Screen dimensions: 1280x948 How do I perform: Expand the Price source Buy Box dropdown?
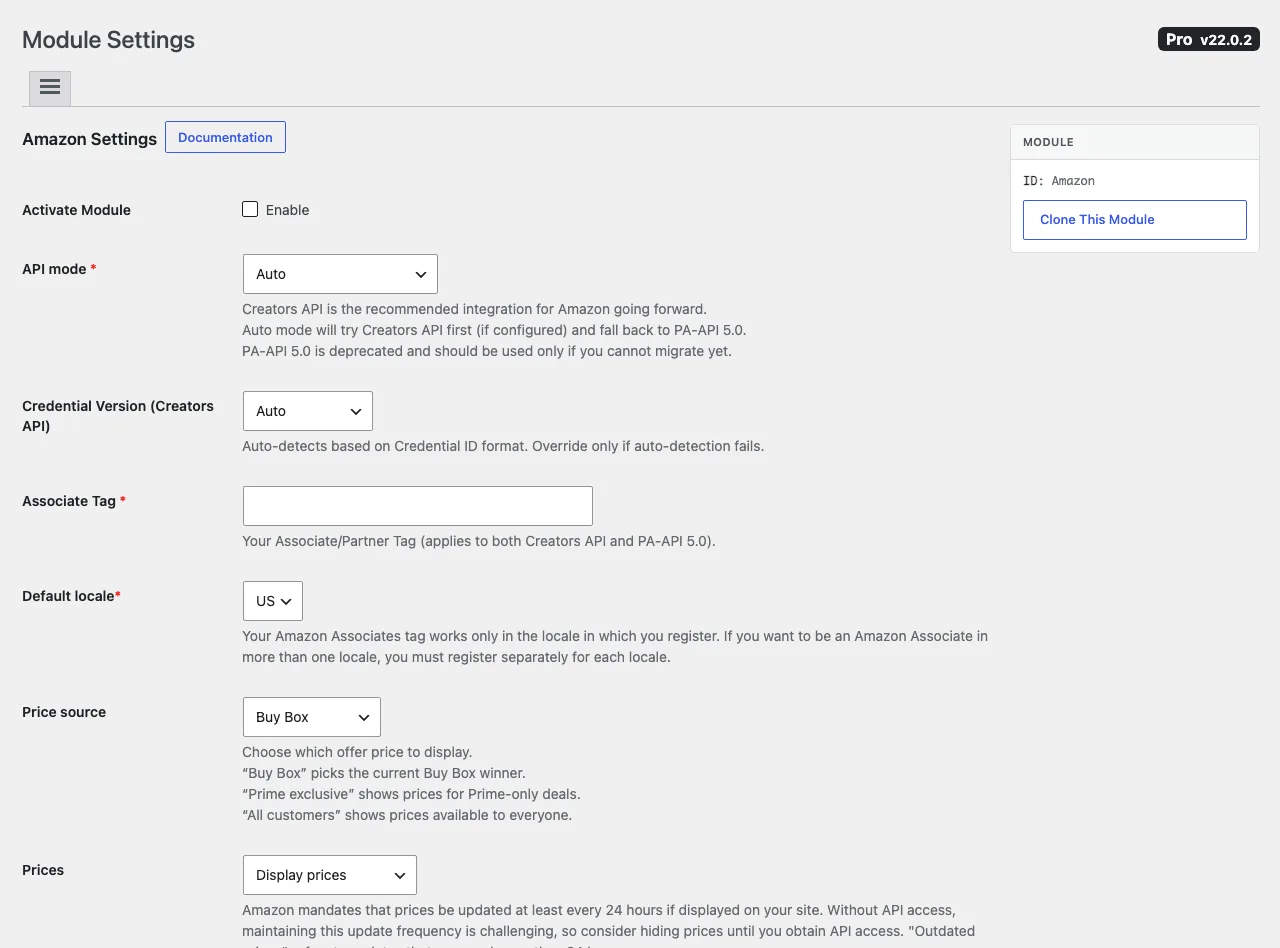312,717
